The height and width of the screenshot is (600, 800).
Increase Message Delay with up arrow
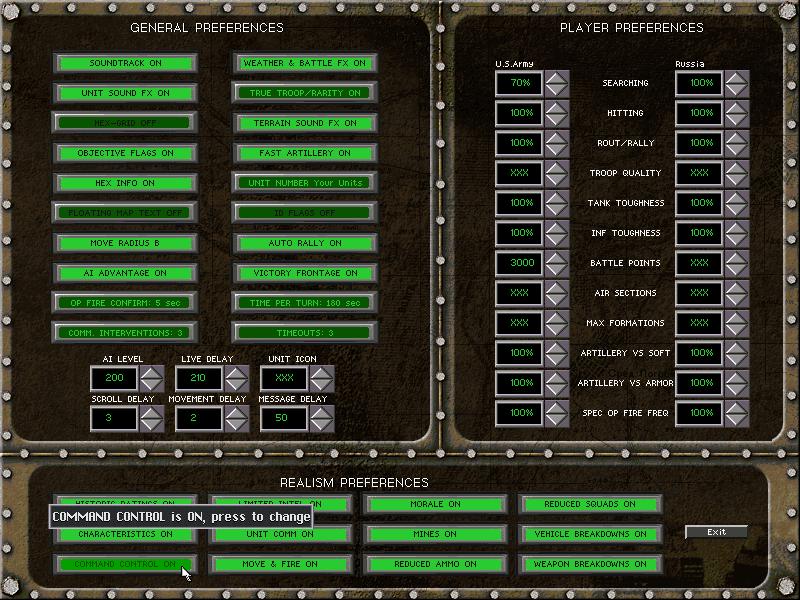(x=322, y=412)
